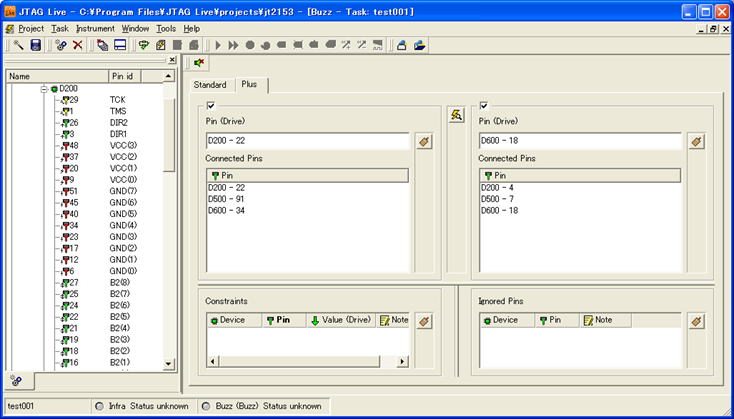Image resolution: width=734 pixels, height=419 pixels.
Task: Toggle the muted speaker icon
Action: tap(199, 63)
